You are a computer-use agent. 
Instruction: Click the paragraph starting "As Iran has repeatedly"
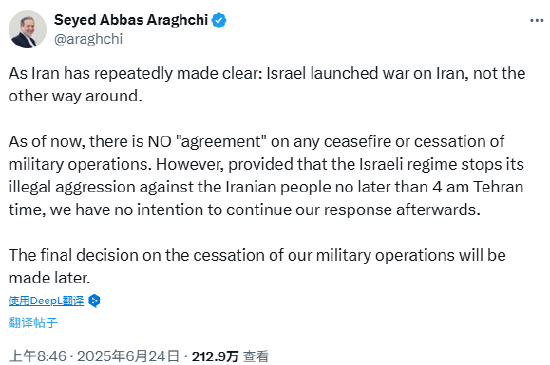267,85
